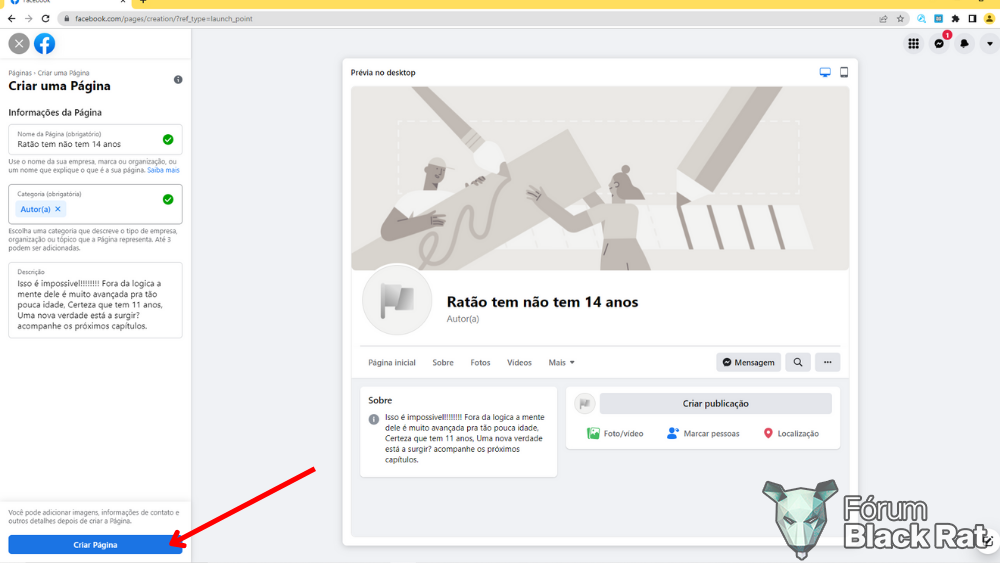Image resolution: width=1000 pixels, height=563 pixels.
Task: Close the page creation panel with the X
Action: (x=19, y=43)
